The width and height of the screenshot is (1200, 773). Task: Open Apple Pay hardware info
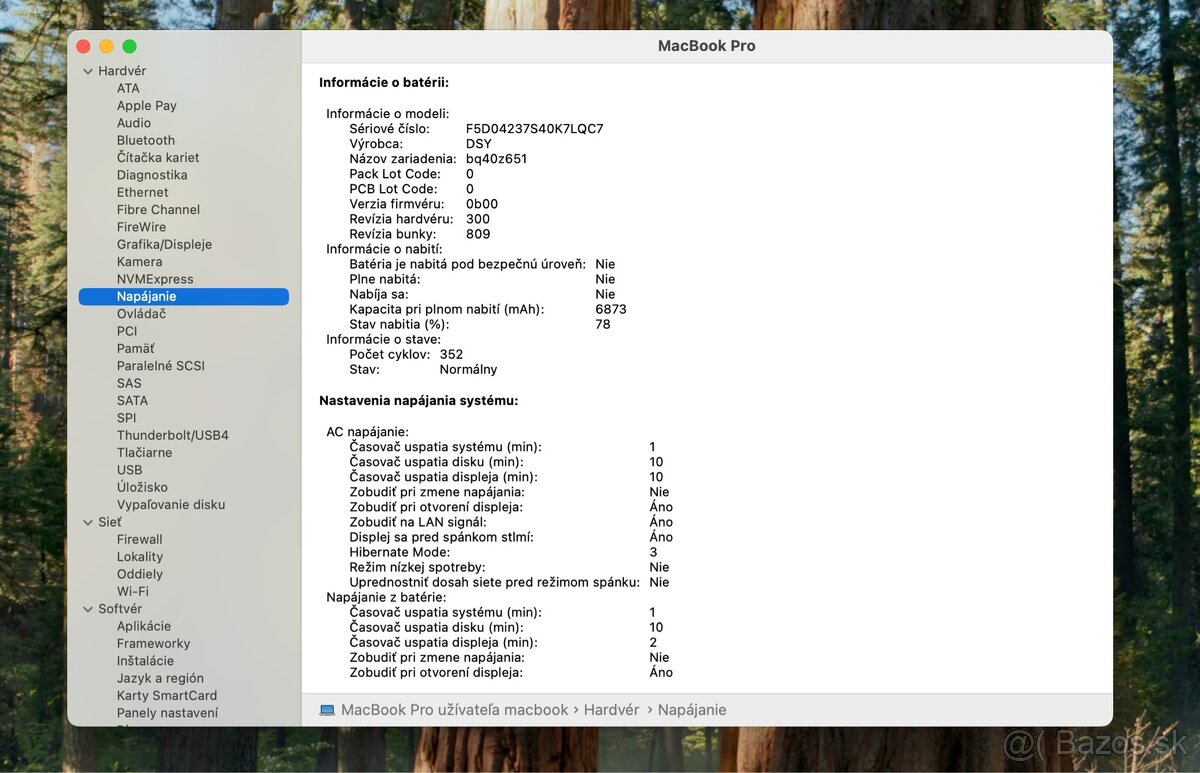pyautogui.click(x=146, y=106)
